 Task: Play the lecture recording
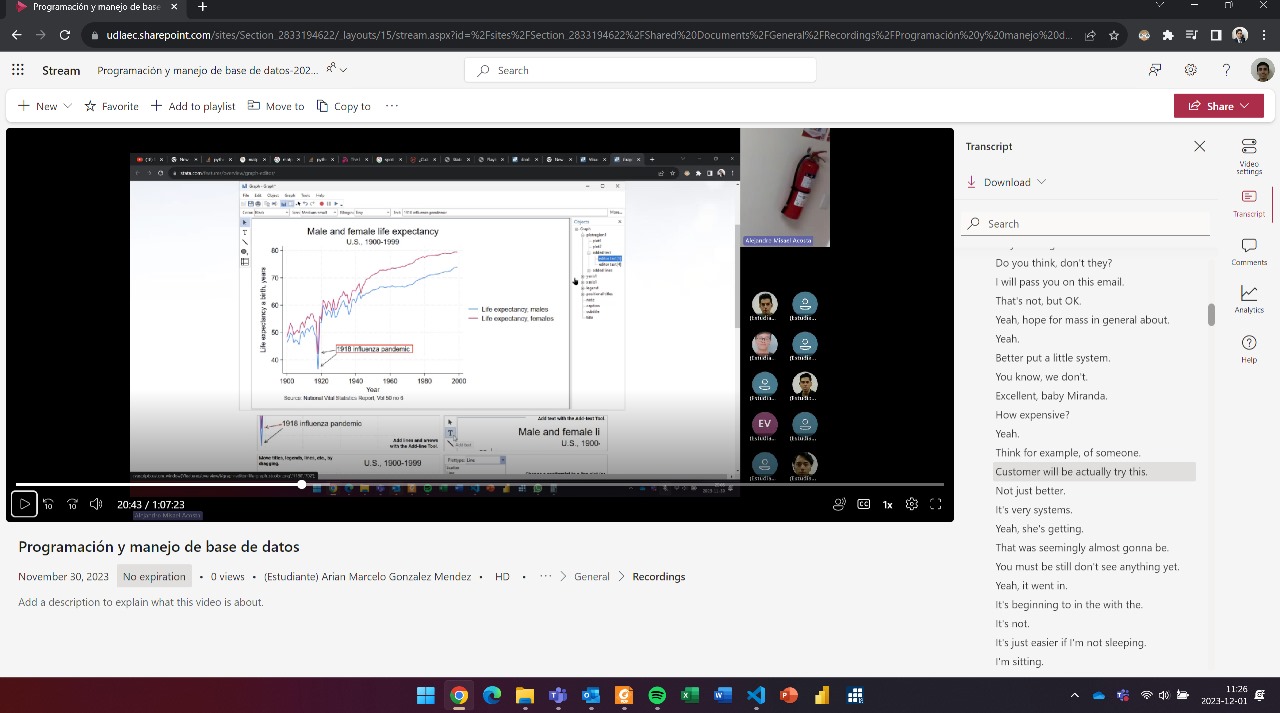pyautogui.click(x=25, y=505)
